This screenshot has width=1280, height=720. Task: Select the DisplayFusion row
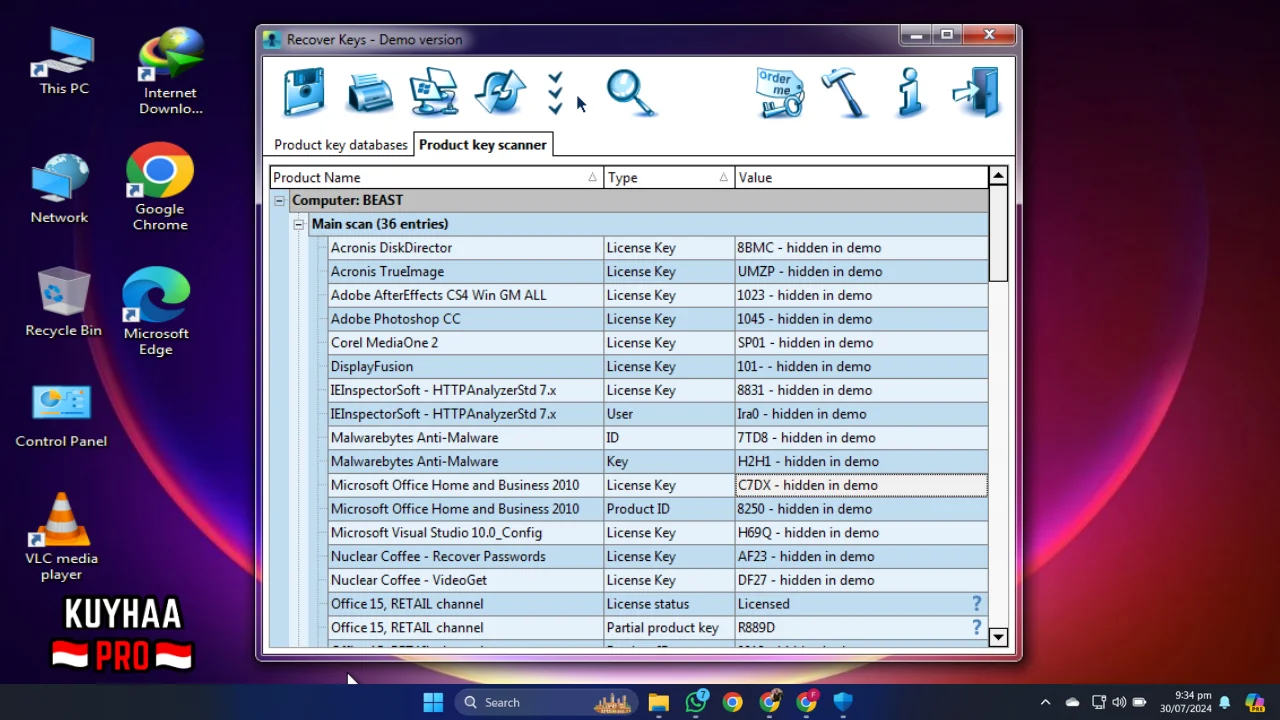click(658, 367)
